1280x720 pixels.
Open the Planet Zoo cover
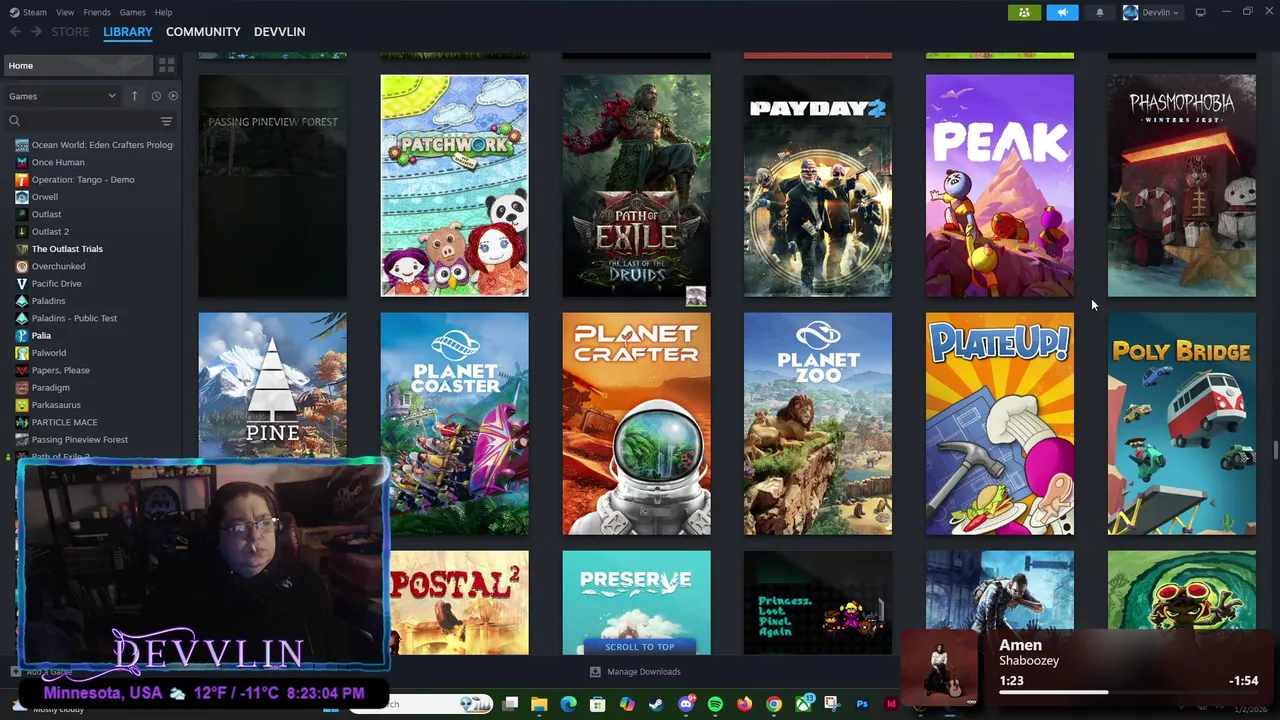coord(818,424)
